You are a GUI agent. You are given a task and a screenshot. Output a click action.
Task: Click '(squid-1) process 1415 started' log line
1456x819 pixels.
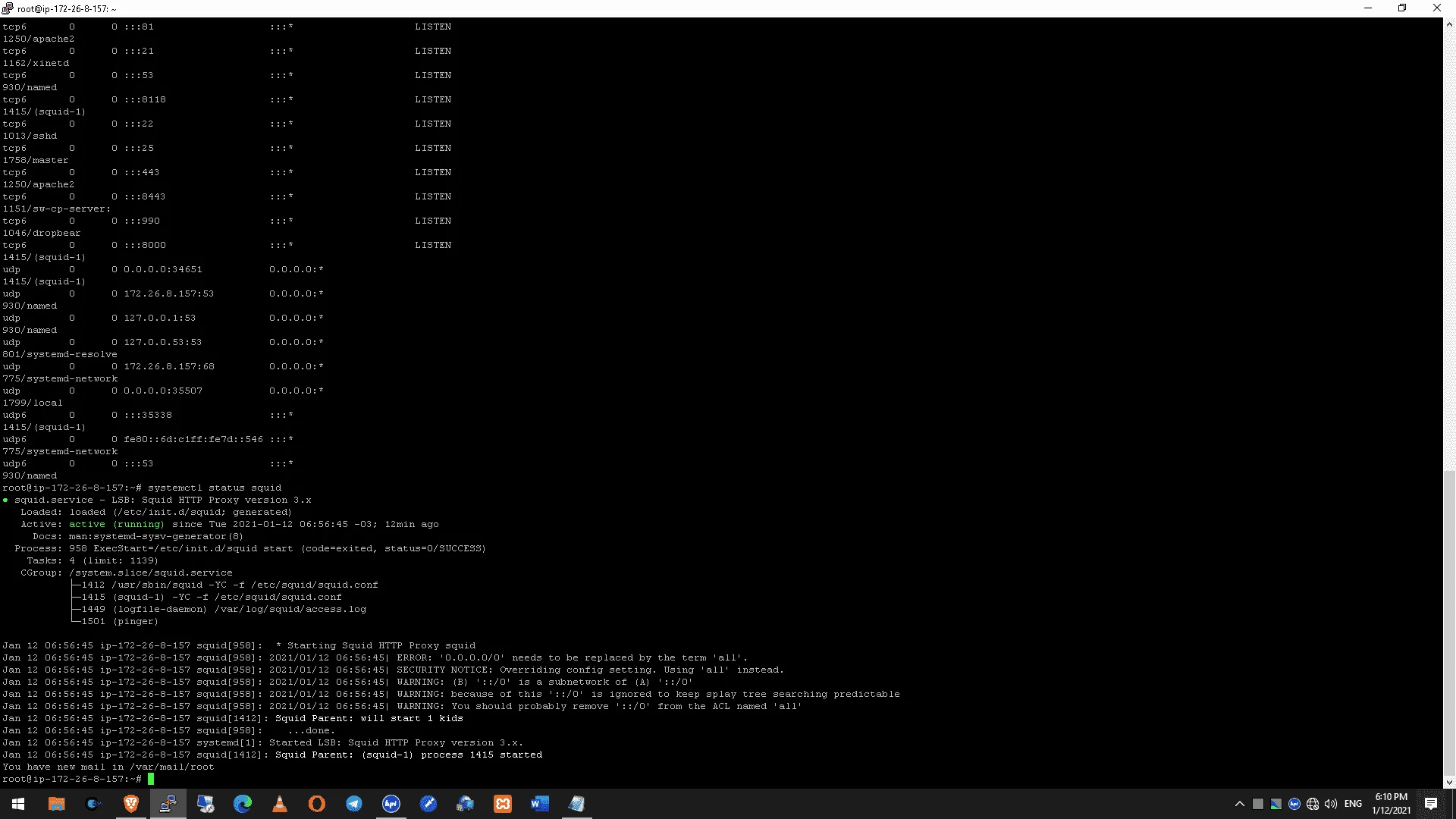(452, 755)
